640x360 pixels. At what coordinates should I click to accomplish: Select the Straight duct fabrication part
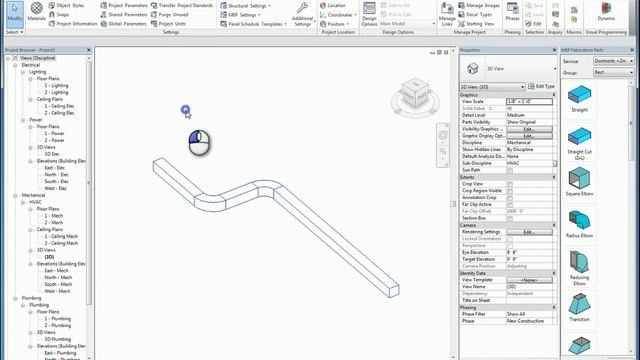point(579,98)
